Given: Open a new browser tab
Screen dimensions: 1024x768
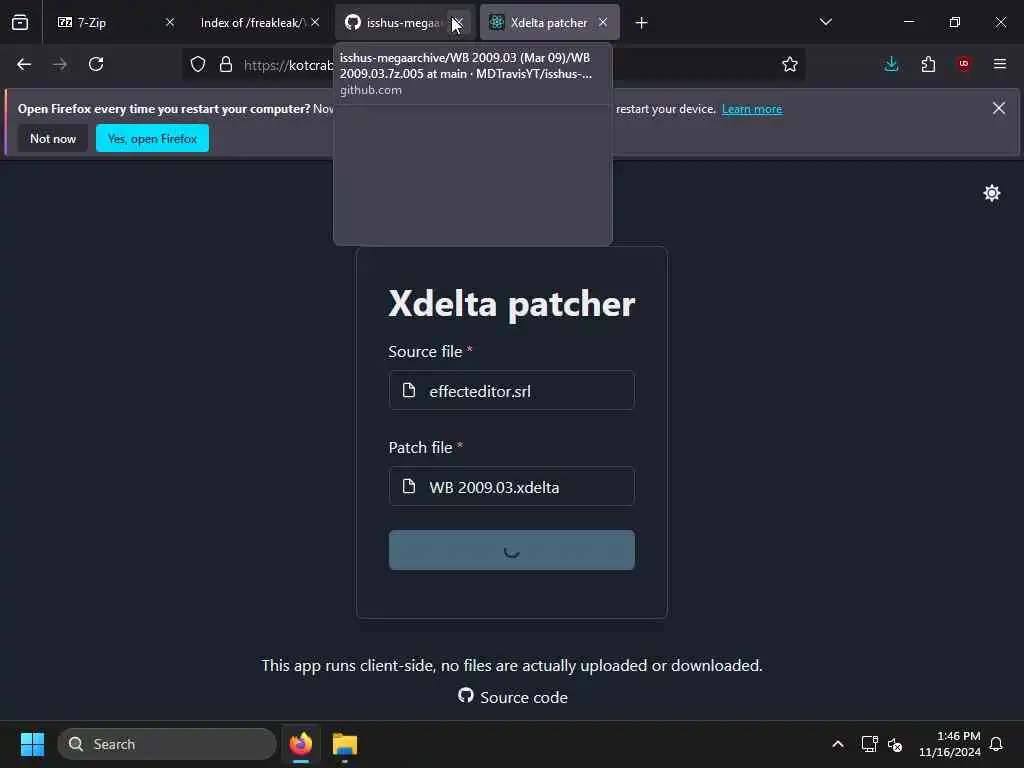Looking at the screenshot, I should (x=641, y=23).
